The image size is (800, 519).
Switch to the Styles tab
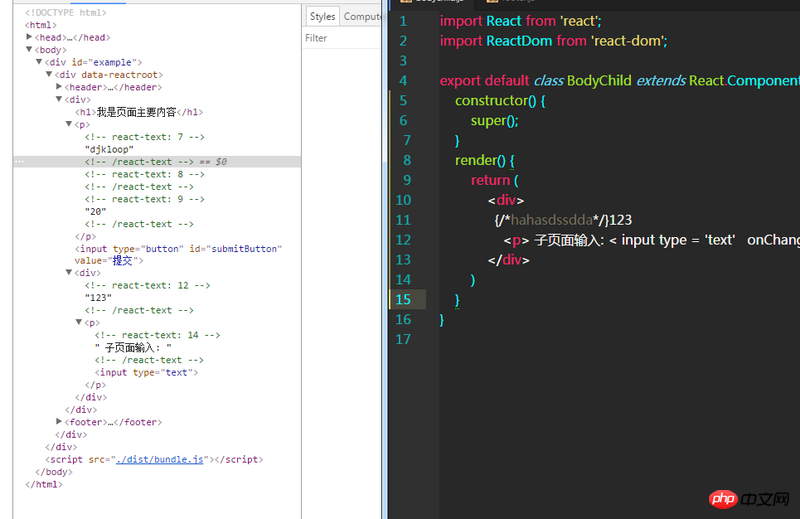tap(322, 16)
